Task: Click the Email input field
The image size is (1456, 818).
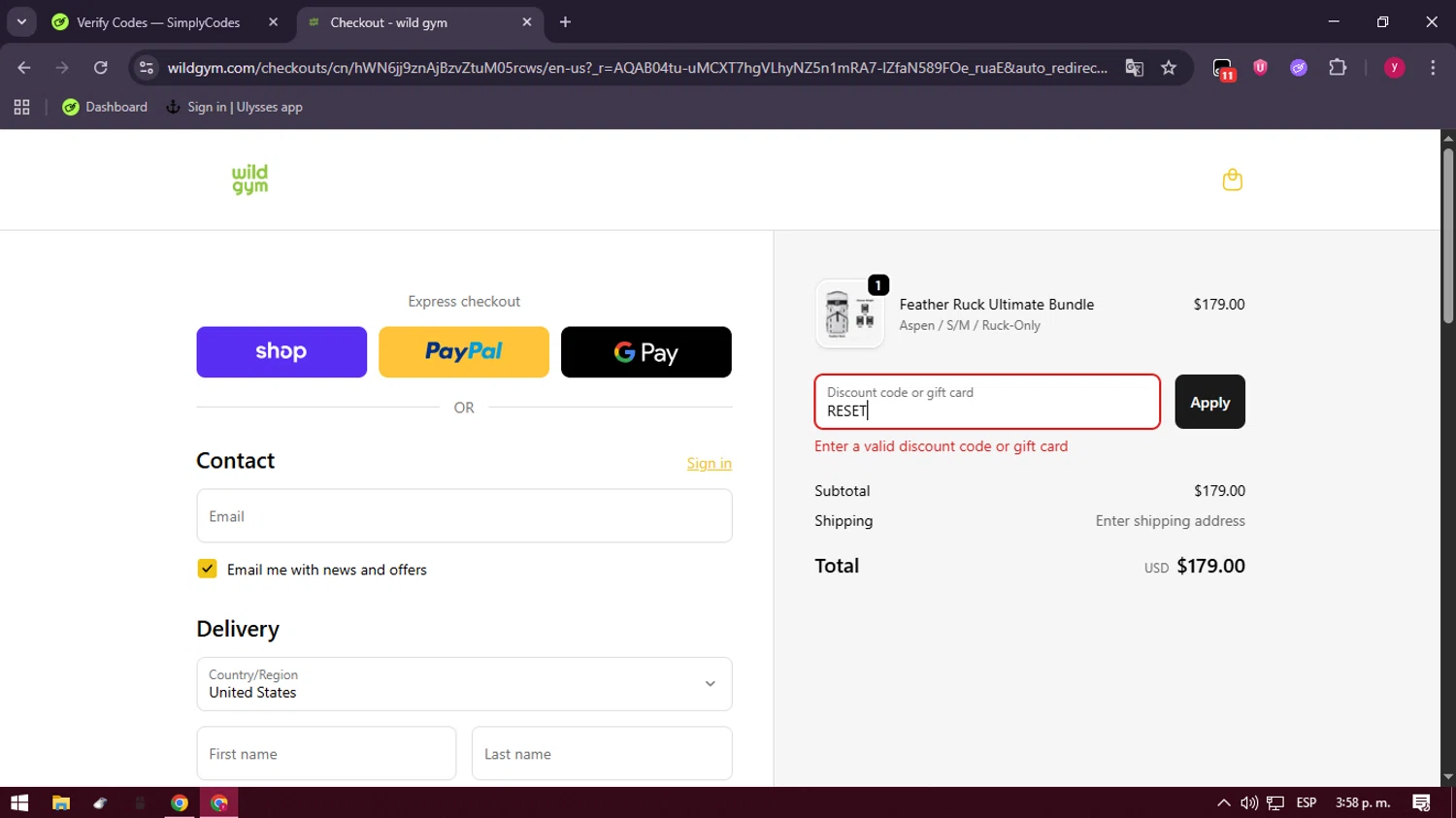Action: pos(464,515)
